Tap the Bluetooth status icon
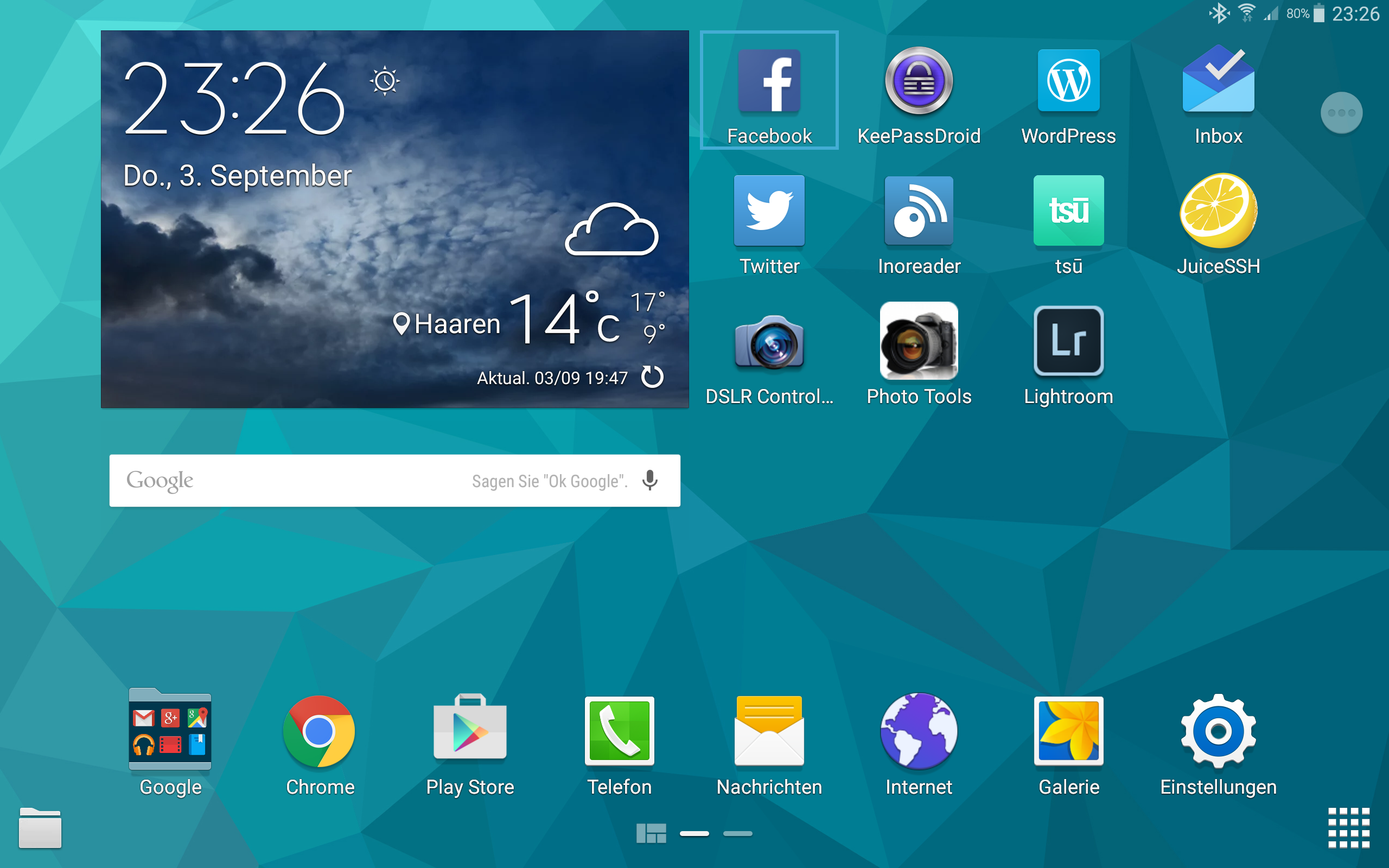Screen dimensions: 1389x868 point(1219,13)
